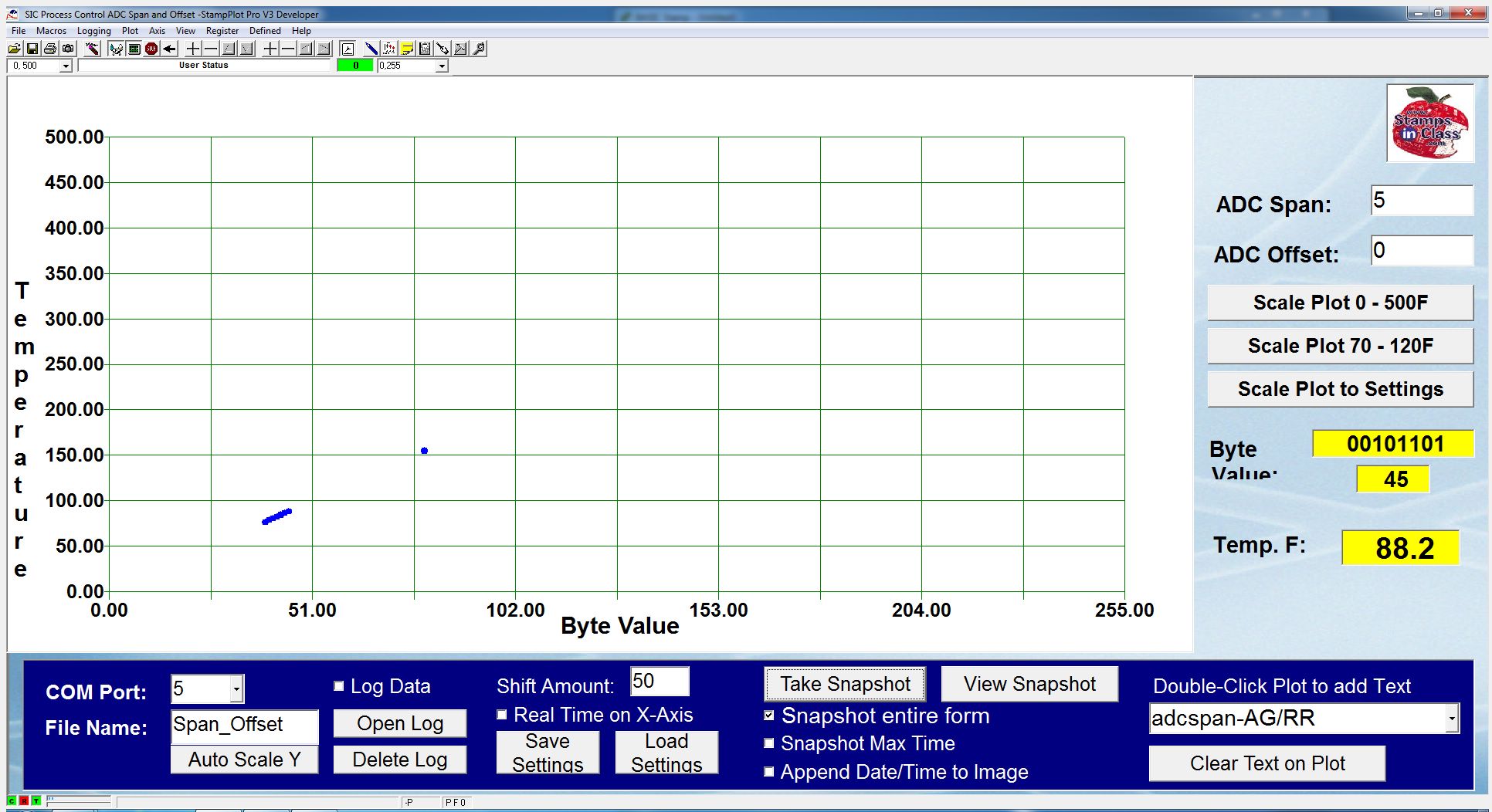Click the Open Log button
The height and width of the screenshot is (812, 1492).
pyautogui.click(x=400, y=723)
